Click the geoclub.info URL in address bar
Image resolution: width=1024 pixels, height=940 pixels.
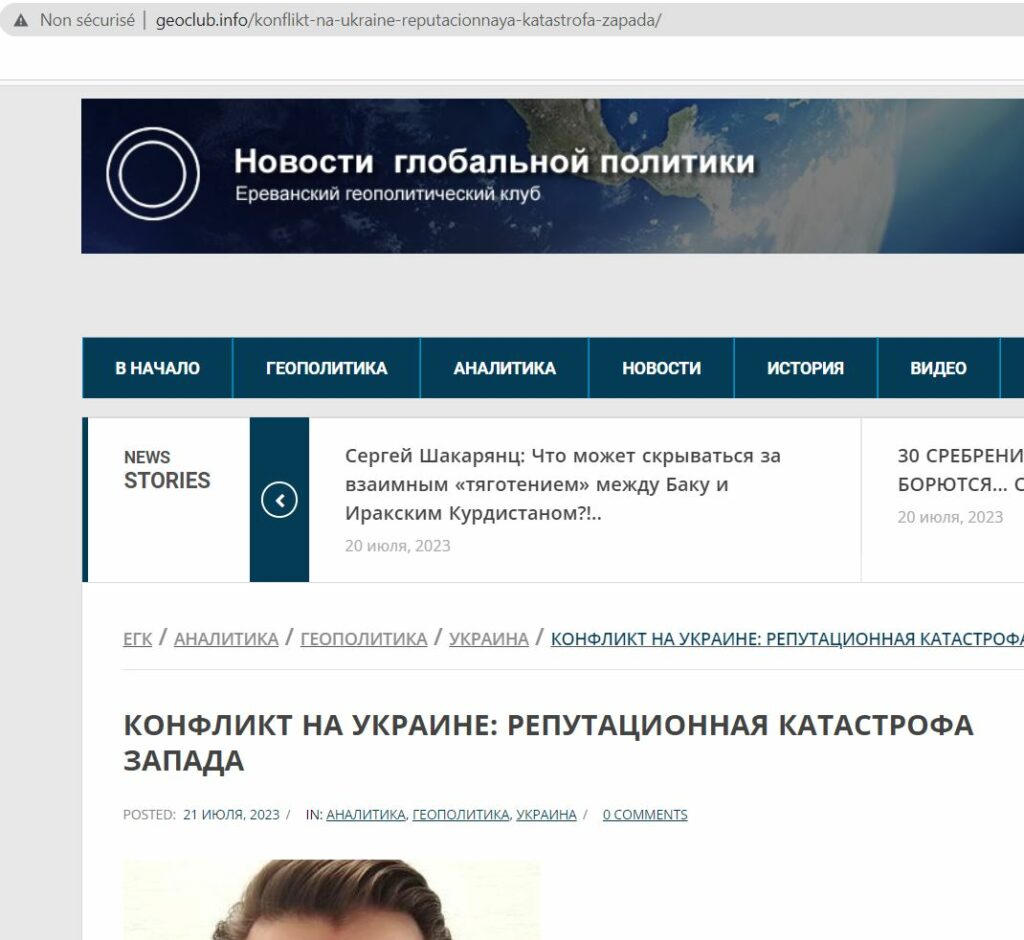pyautogui.click(x=408, y=20)
